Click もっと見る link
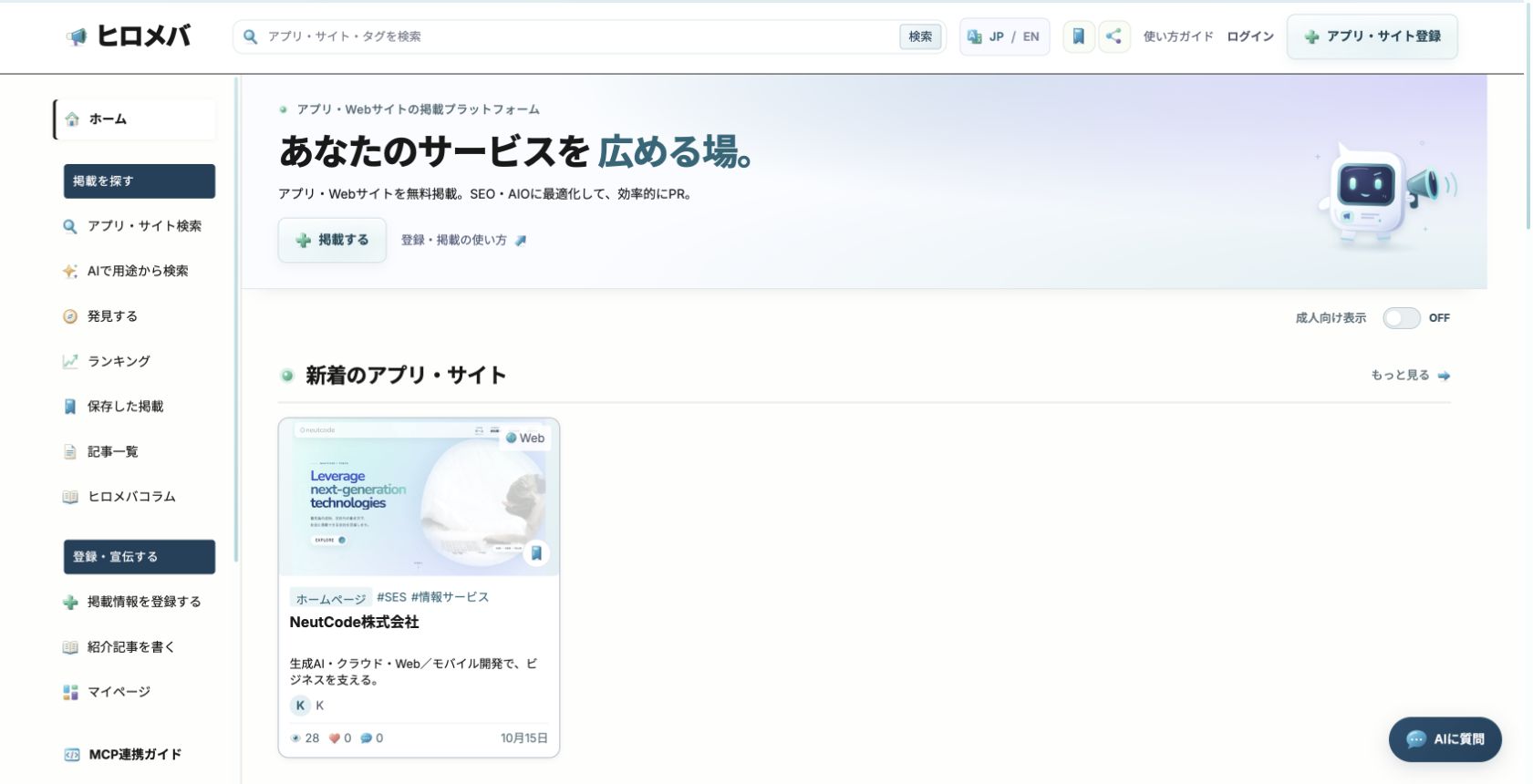The height and width of the screenshot is (784, 1533). click(x=1410, y=375)
